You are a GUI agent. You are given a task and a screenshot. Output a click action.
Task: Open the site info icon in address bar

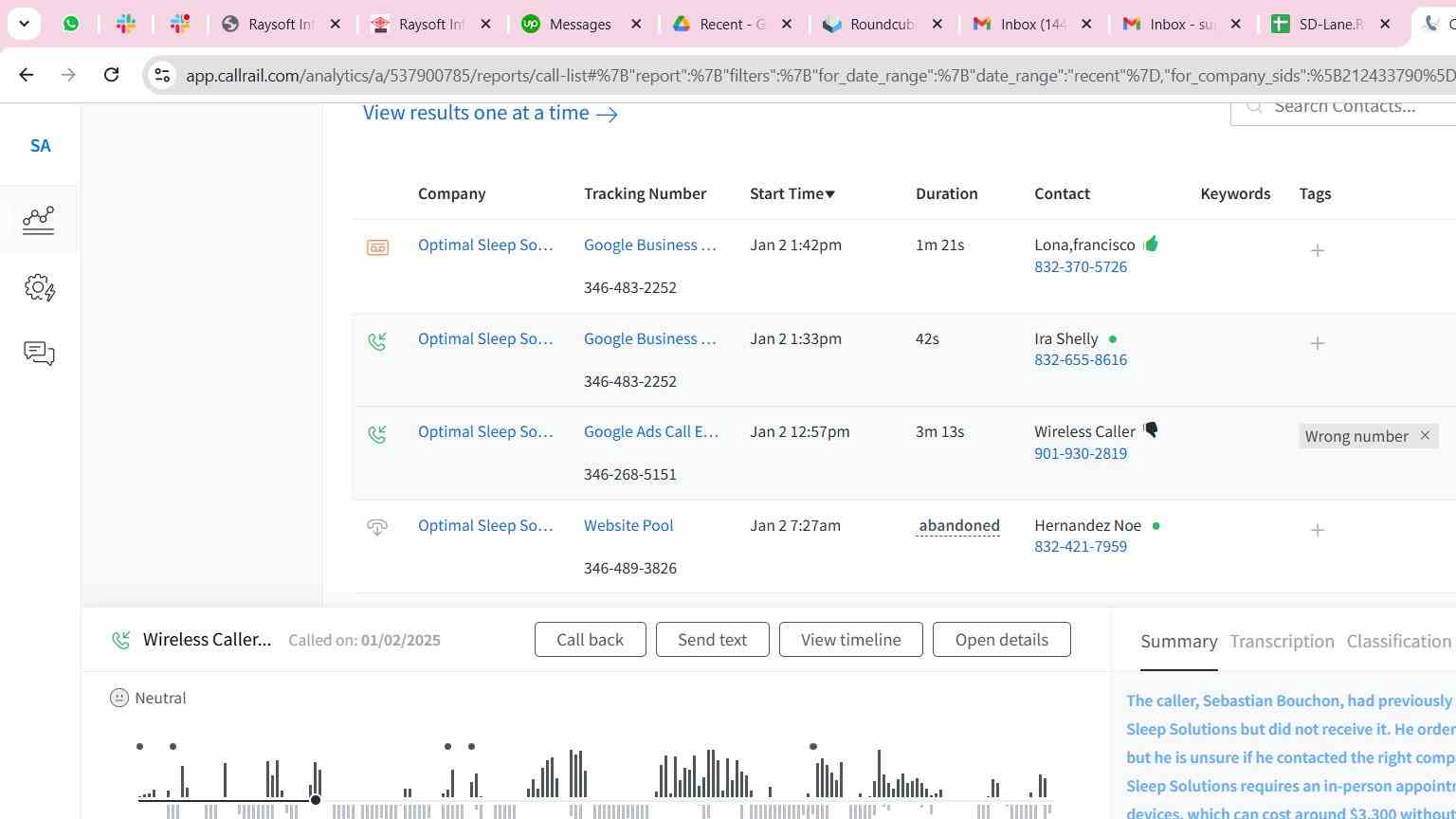pyautogui.click(x=162, y=75)
